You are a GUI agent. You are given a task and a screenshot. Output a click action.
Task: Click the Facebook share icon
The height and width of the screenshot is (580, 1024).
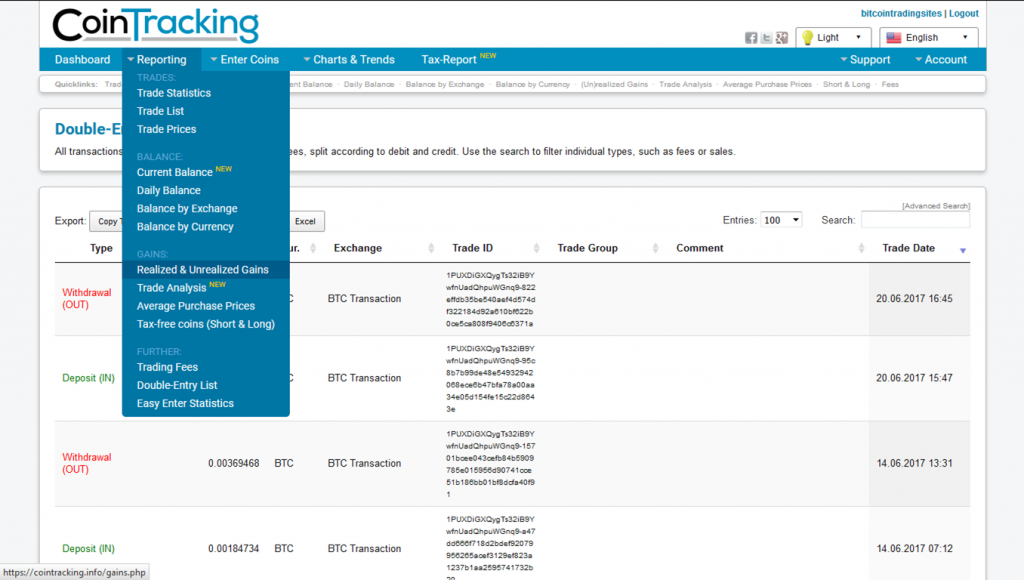[x=751, y=38]
